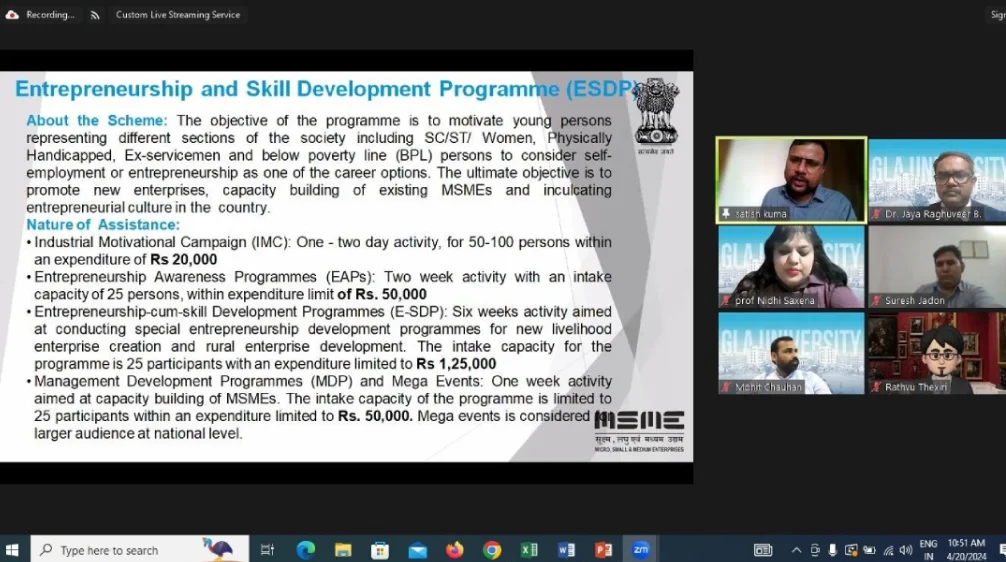Open File Explorer from the taskbar
Viewport: 1006px width, 562px height.
(x=343, y=549)
